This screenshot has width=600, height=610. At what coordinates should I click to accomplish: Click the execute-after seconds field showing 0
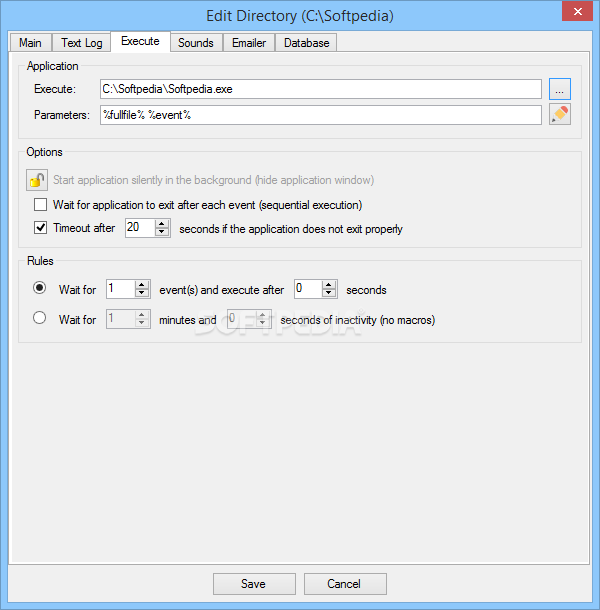pos(308,289)
